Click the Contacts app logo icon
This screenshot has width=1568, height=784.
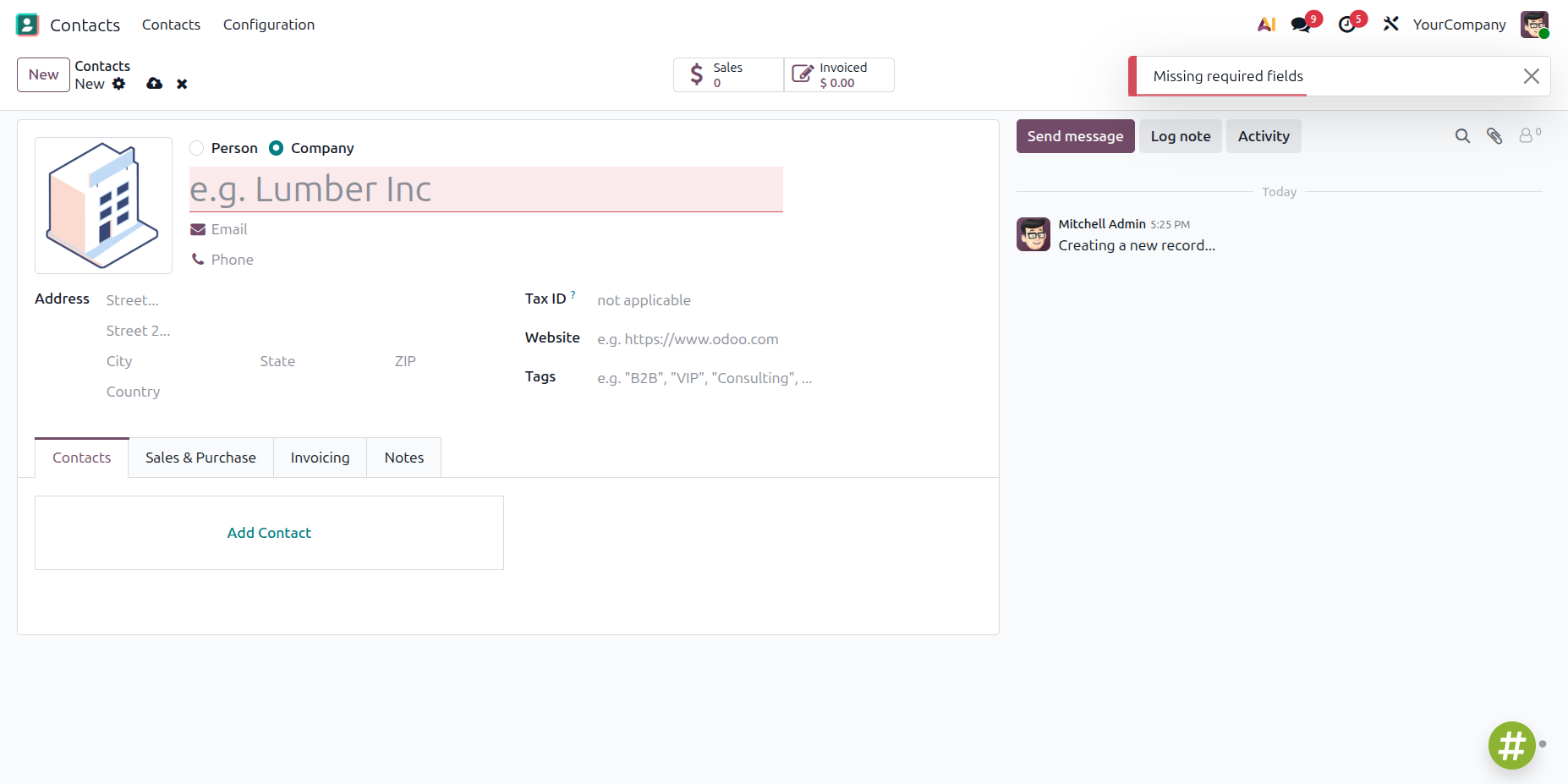click(x=27, y=25)
